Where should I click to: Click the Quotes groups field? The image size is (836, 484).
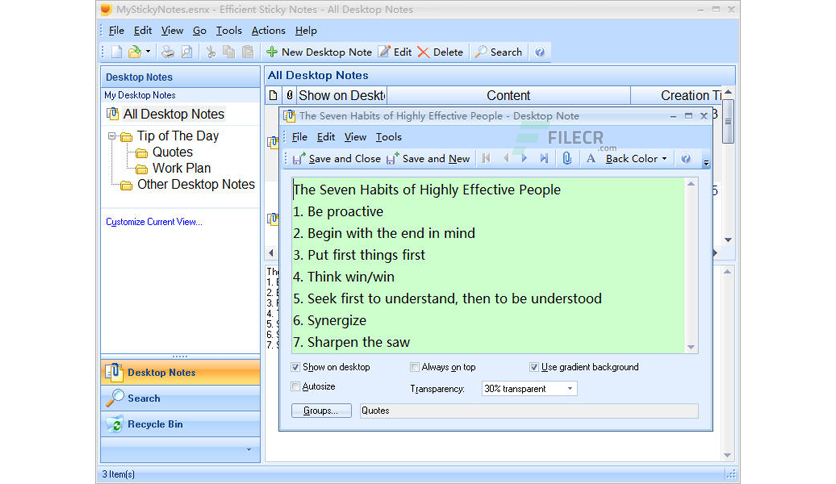[x=528, y=410]
